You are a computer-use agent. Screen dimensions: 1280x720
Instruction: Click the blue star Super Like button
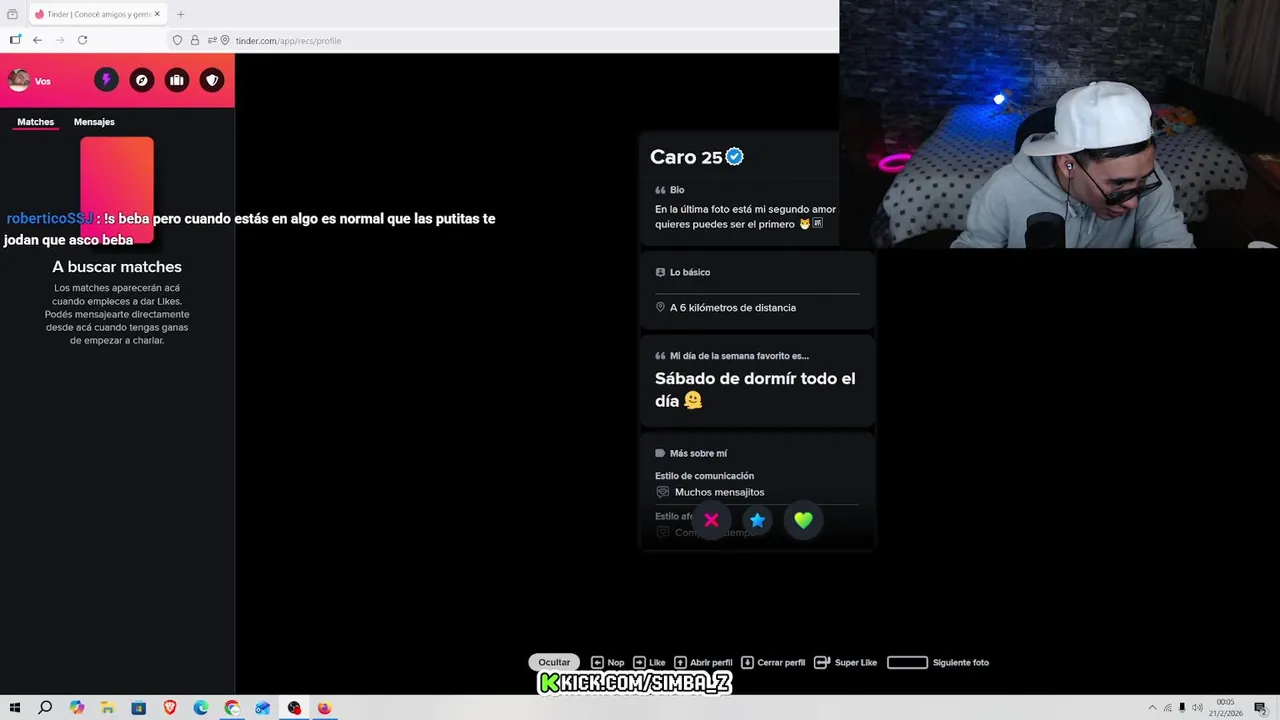tap(757, 520)
